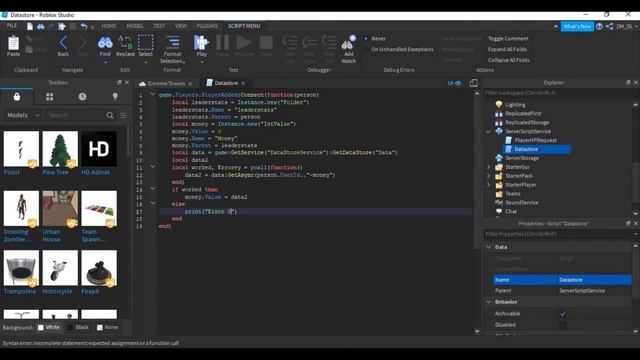This screenshot has width=640, height=360.
Task: Open the Toolbox Recent clock icon
Action: (82, 97)
